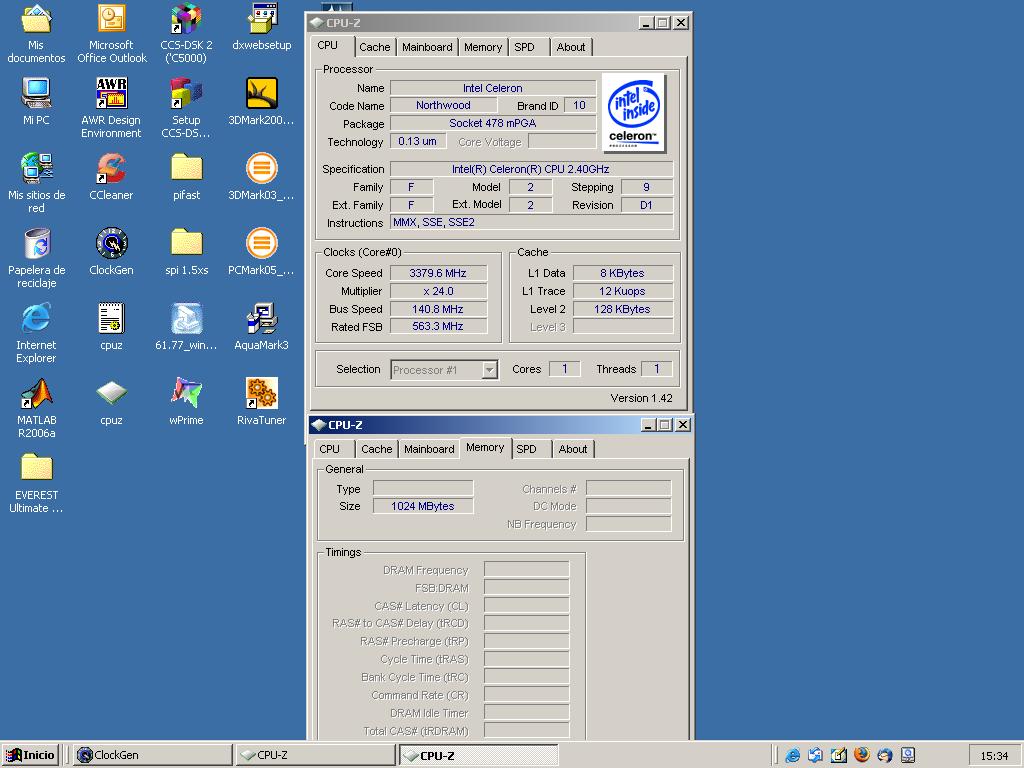Click the Core Speed 3379.6 MHz value
The width and height of the screenshot is (1024, 768).
(438, 273)
